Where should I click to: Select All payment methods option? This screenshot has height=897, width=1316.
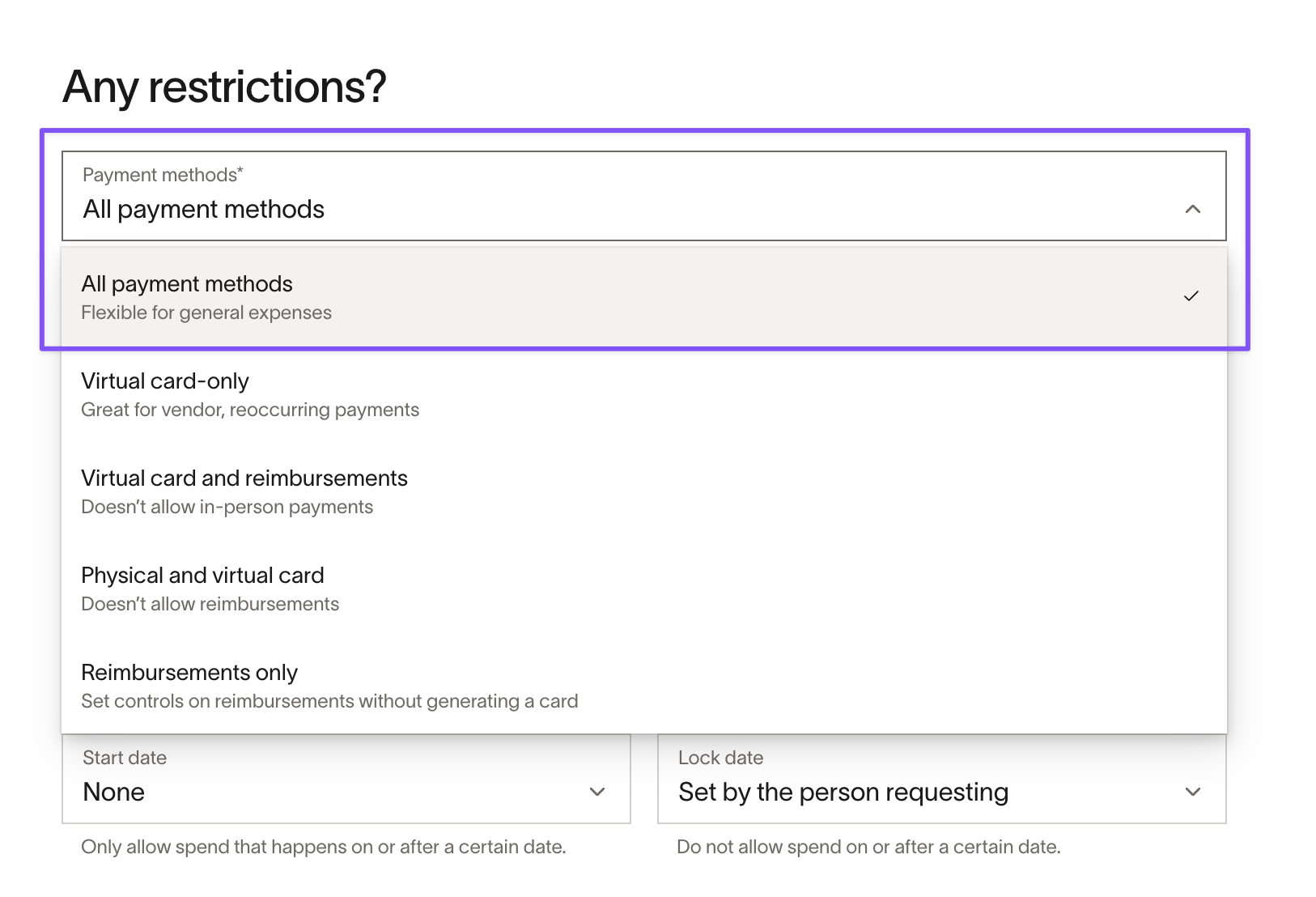point(644,297)
